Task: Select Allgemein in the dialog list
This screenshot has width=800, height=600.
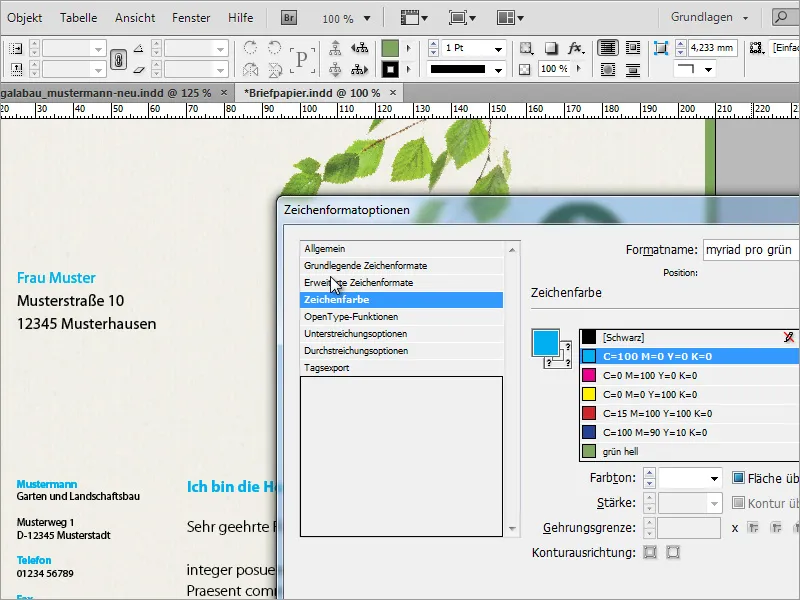Action: click(402, 249)
